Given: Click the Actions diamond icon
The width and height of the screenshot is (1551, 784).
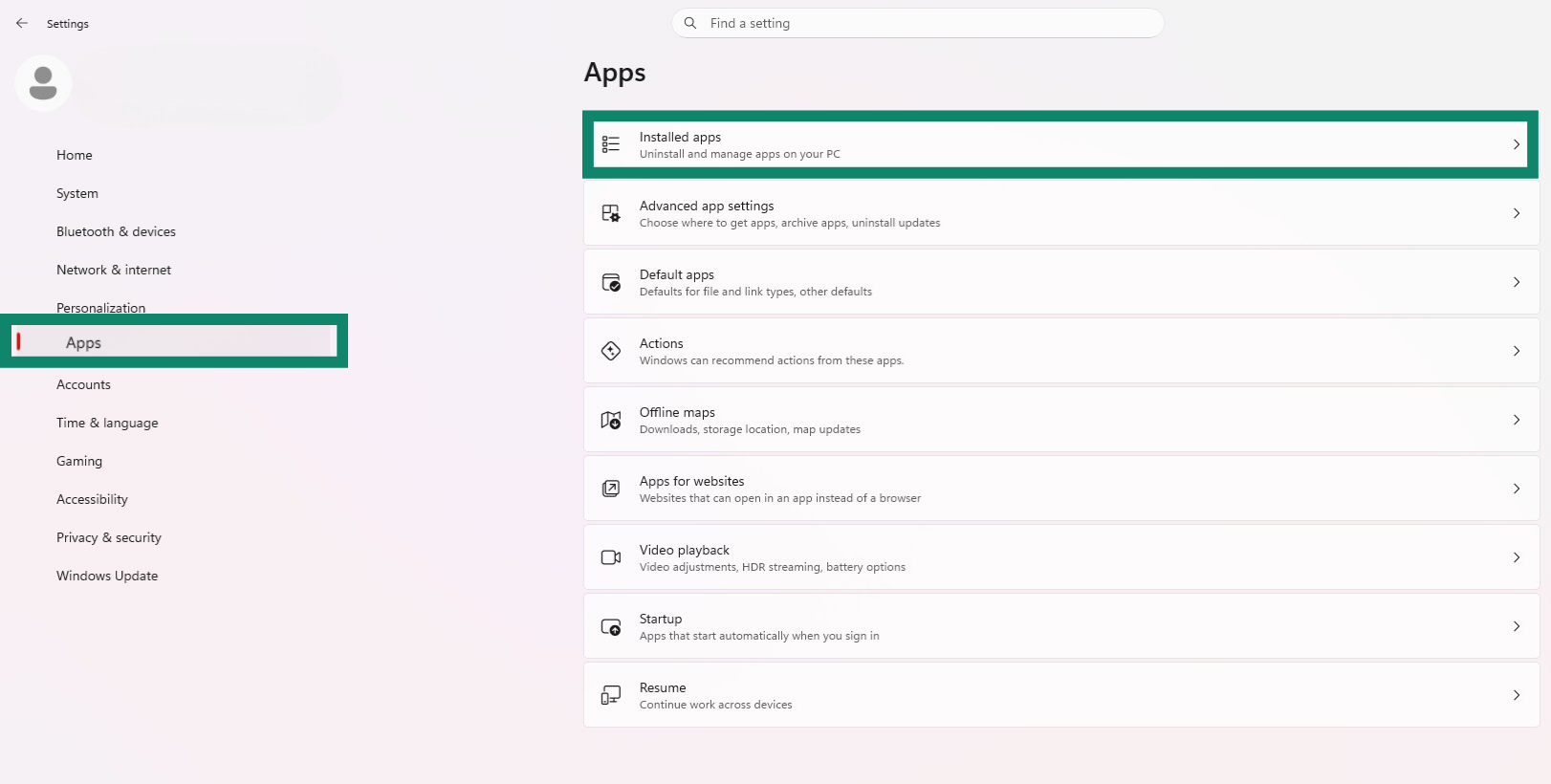Looking at the screenshot, I should click(610, 351).
